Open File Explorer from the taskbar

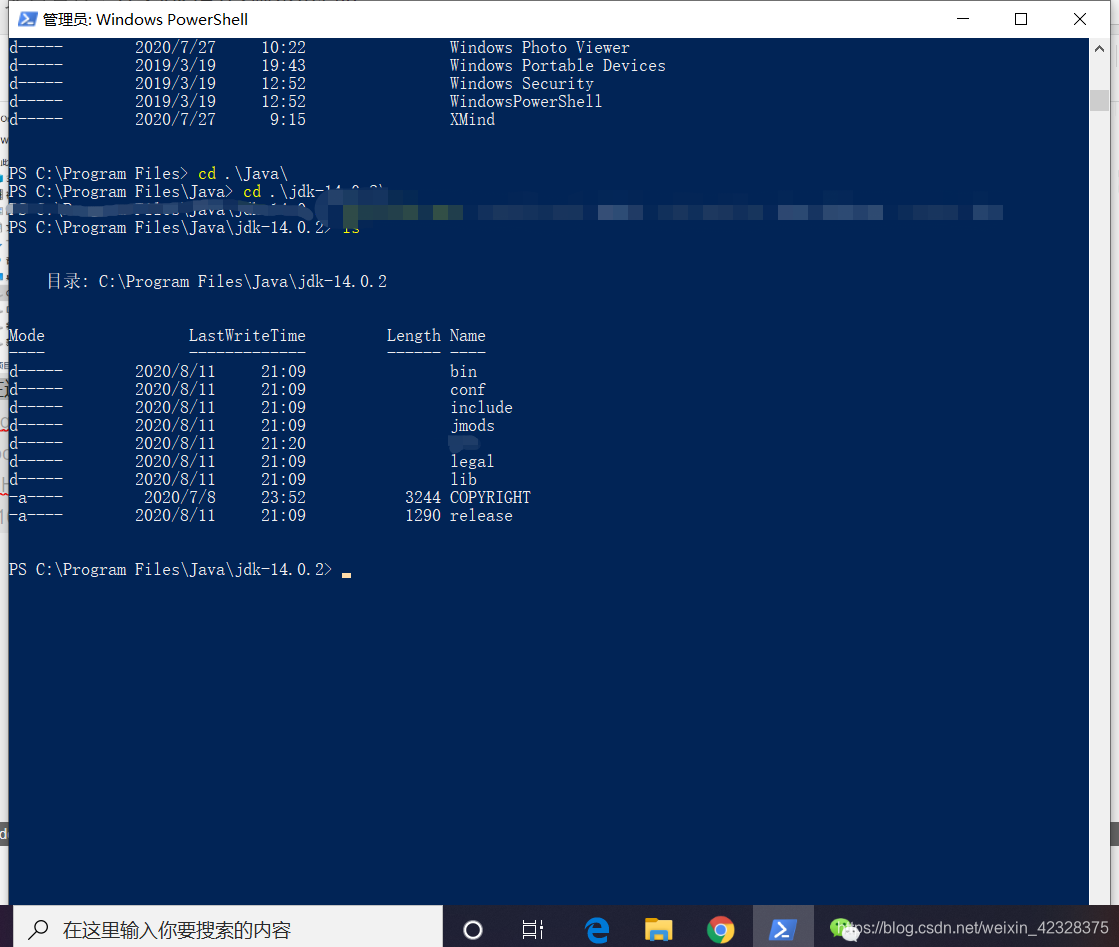[658, 930]
